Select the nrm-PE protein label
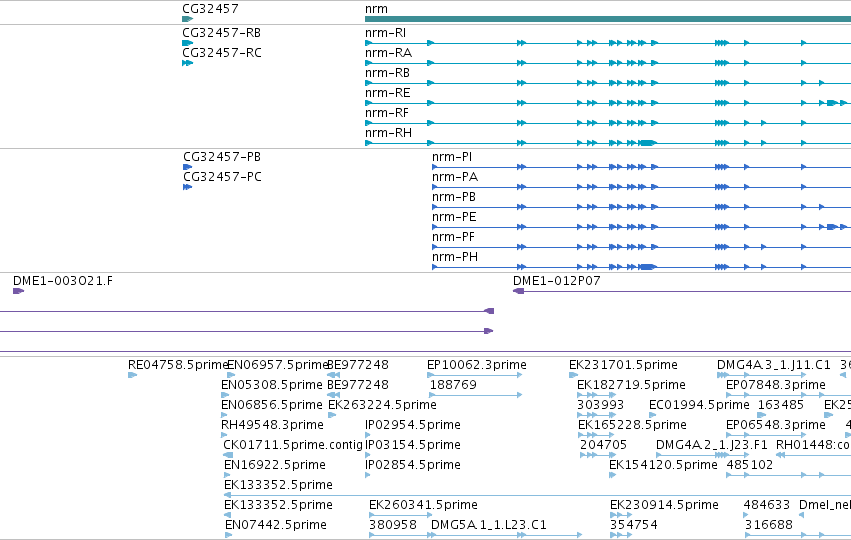The image size is (851, 540). pos(454,217)
